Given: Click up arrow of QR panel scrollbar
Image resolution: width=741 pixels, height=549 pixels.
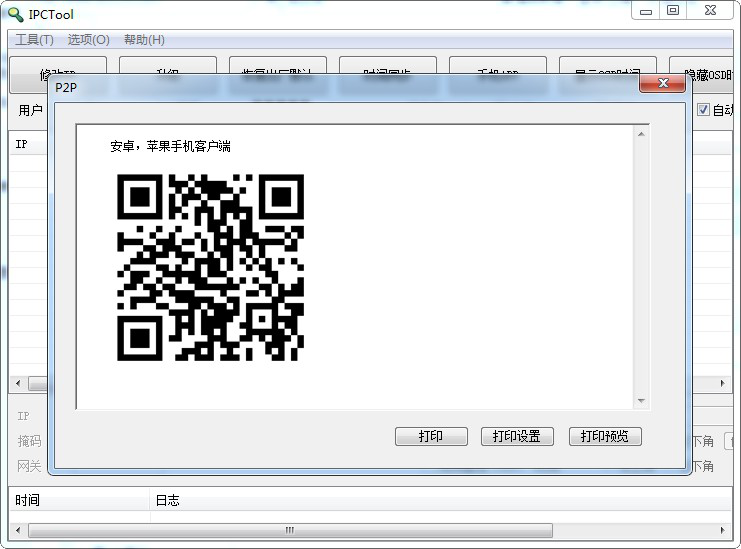Looking at the screenshot, I should coord(641,134).
